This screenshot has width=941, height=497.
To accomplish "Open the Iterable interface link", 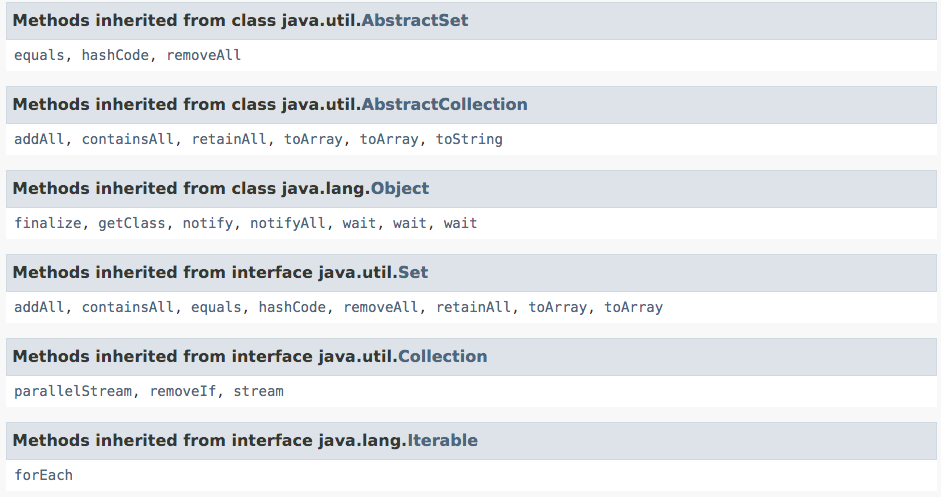I will pos(442,441).
